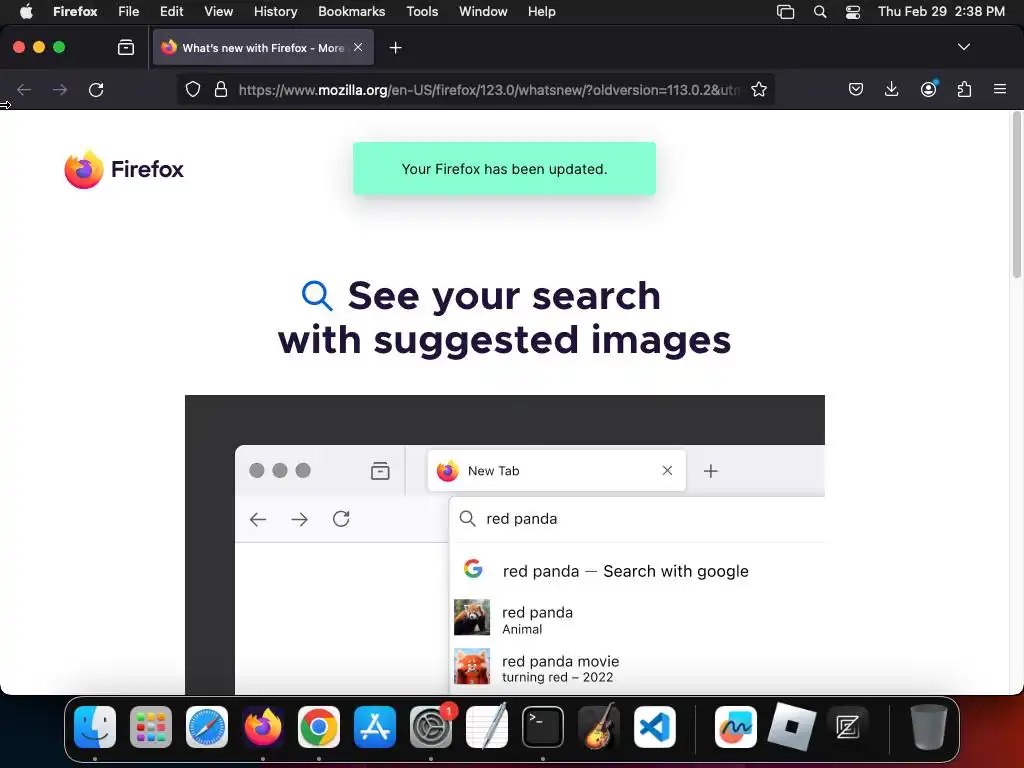Image resolution: width=1024 pixels, height=768 pixels.
Task: Open System Settings from the Dock
Action: tap(431, 726)
